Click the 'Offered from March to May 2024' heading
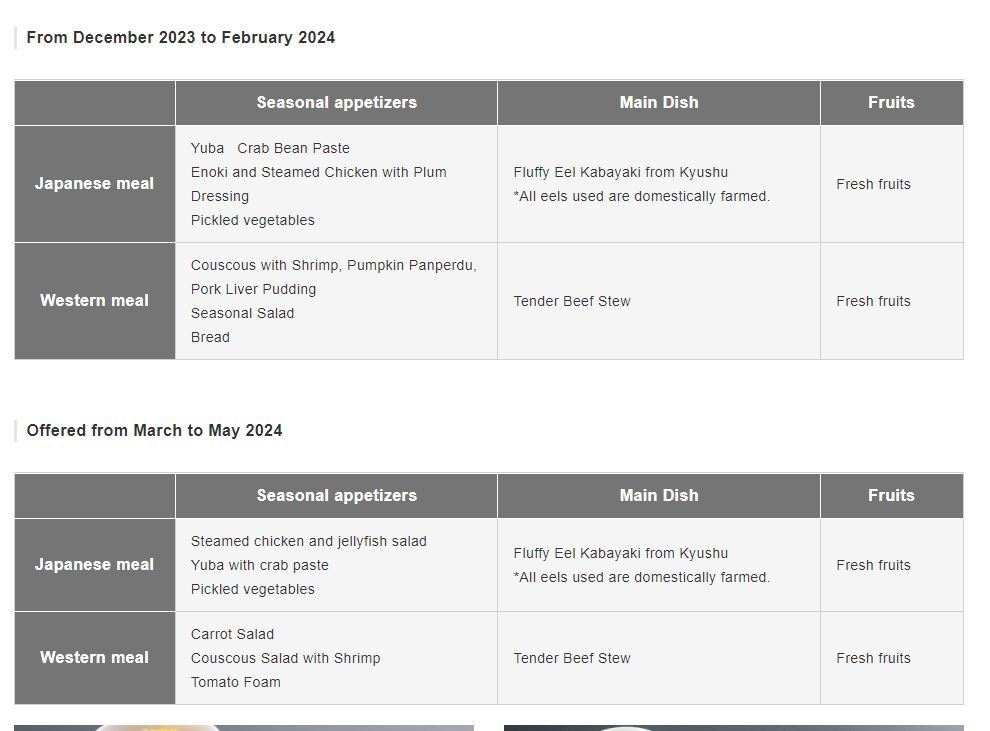 (154, 431)
